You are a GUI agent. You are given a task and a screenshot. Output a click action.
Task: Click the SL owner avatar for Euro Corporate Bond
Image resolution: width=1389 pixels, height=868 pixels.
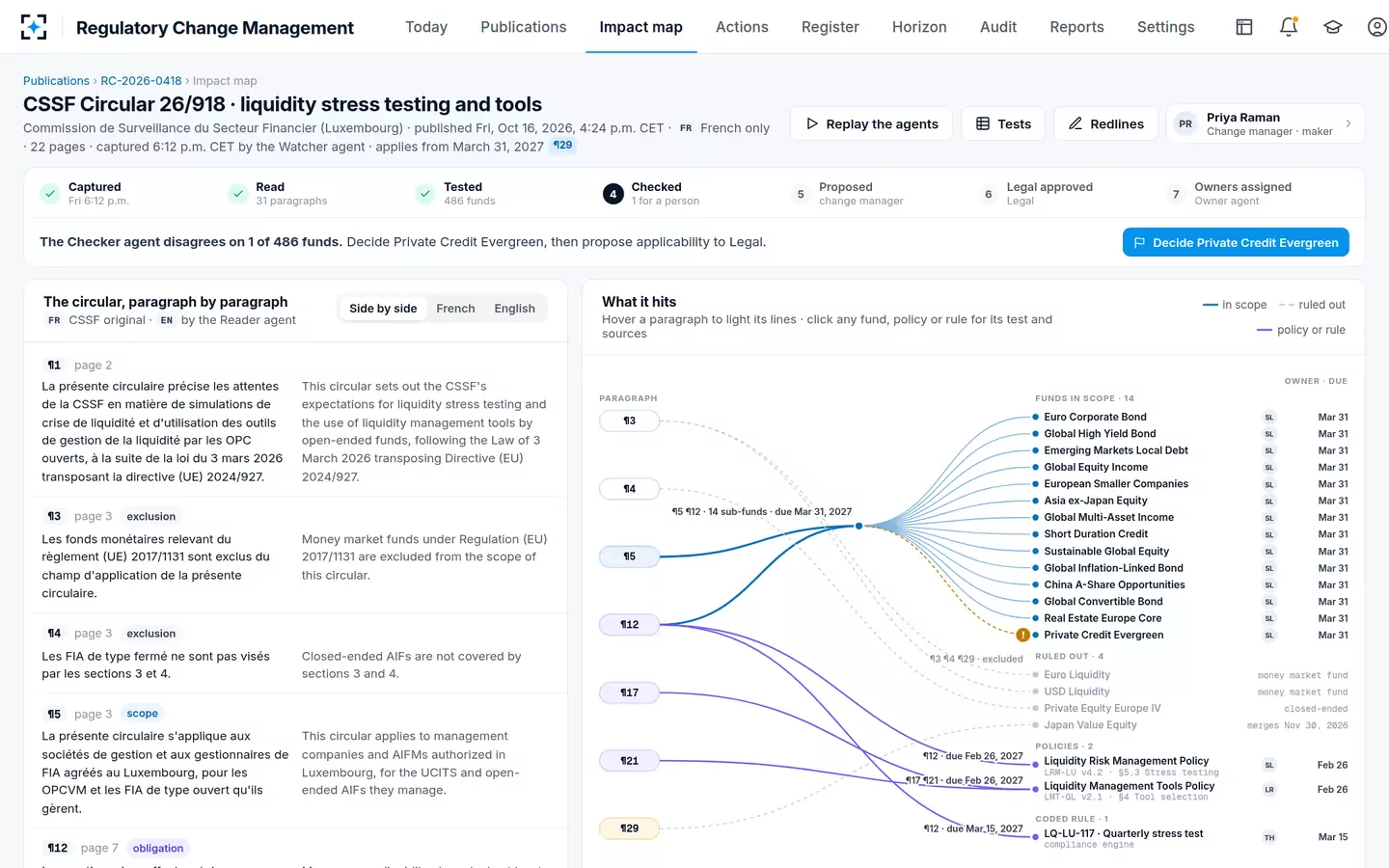pos(1269,418)
